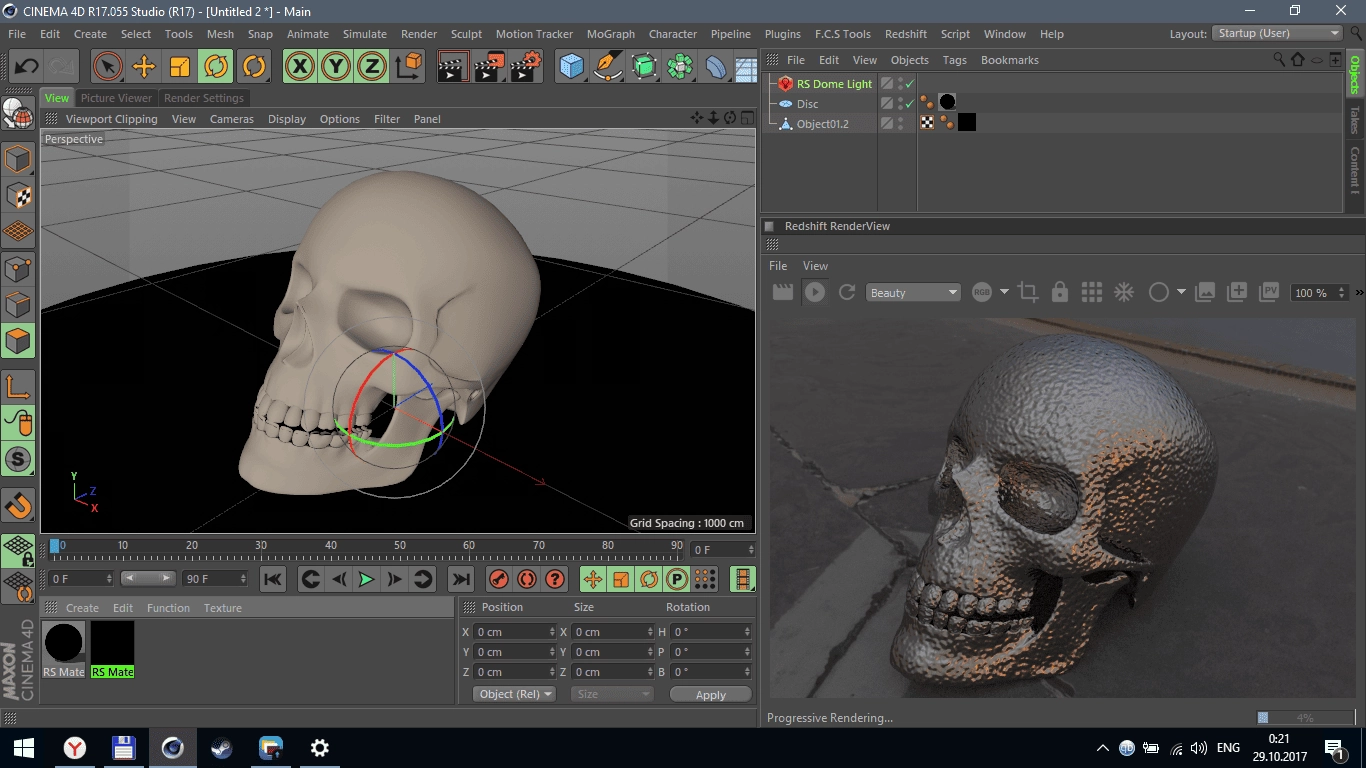The width and height of the screenshot is (1366, 768).
Task: Play the animation forward
Action: click(x=367, y=579)
